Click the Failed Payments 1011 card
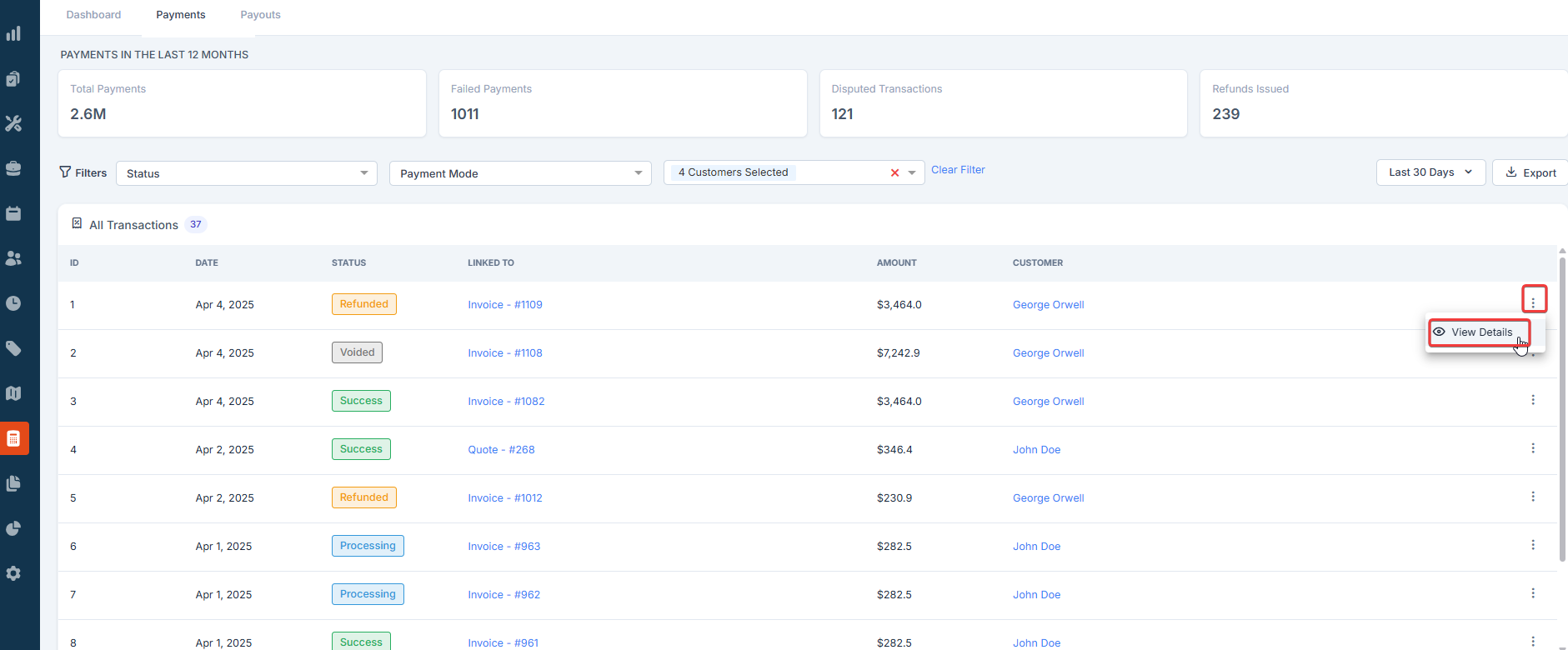This screenshot has width=1568, height=650. (x=623, y=103)
